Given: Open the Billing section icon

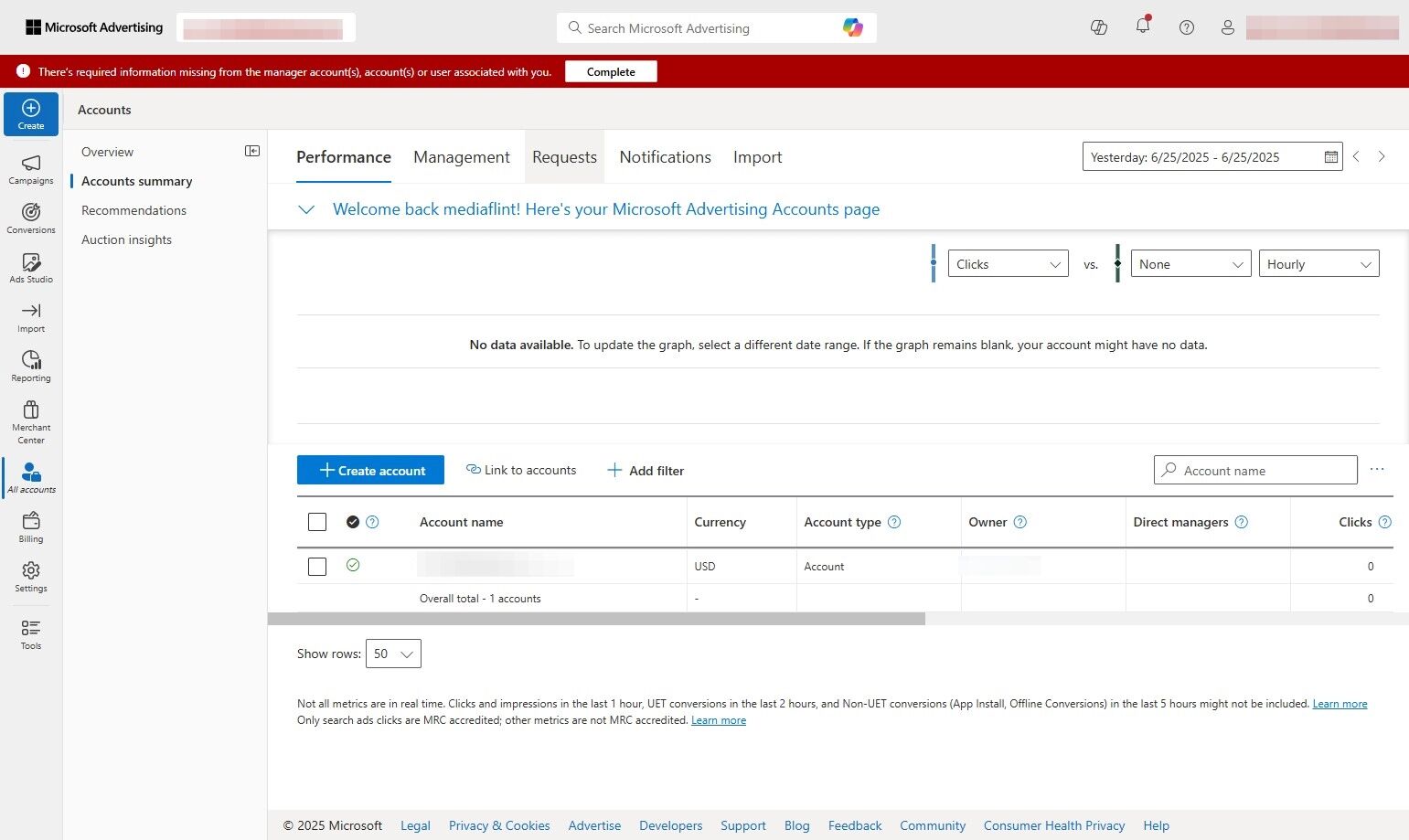Looking at the screenshot, I should [30, 527].
